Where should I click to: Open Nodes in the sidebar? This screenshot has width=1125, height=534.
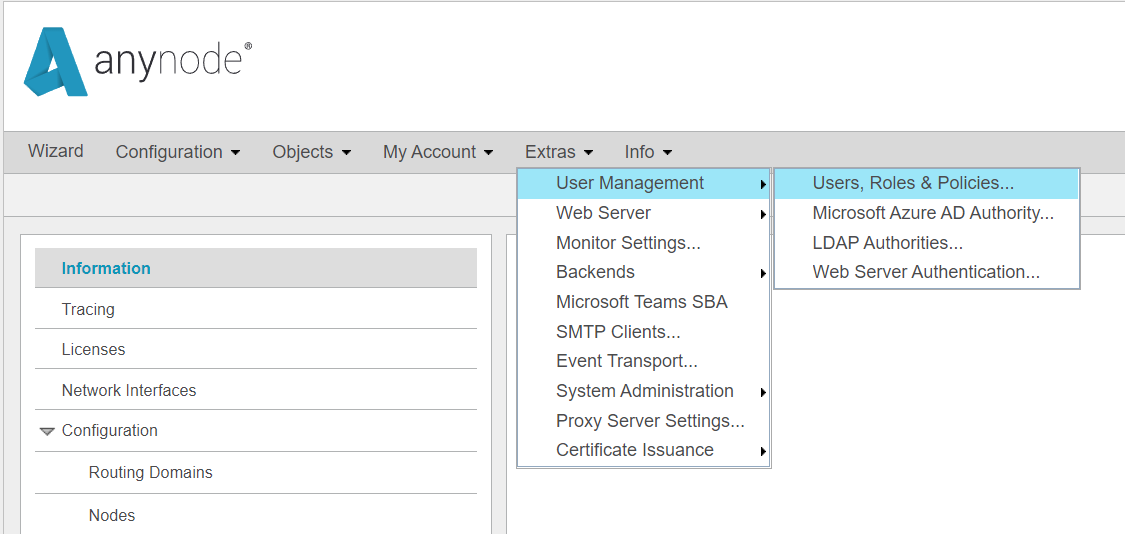[x=255, y=515]
